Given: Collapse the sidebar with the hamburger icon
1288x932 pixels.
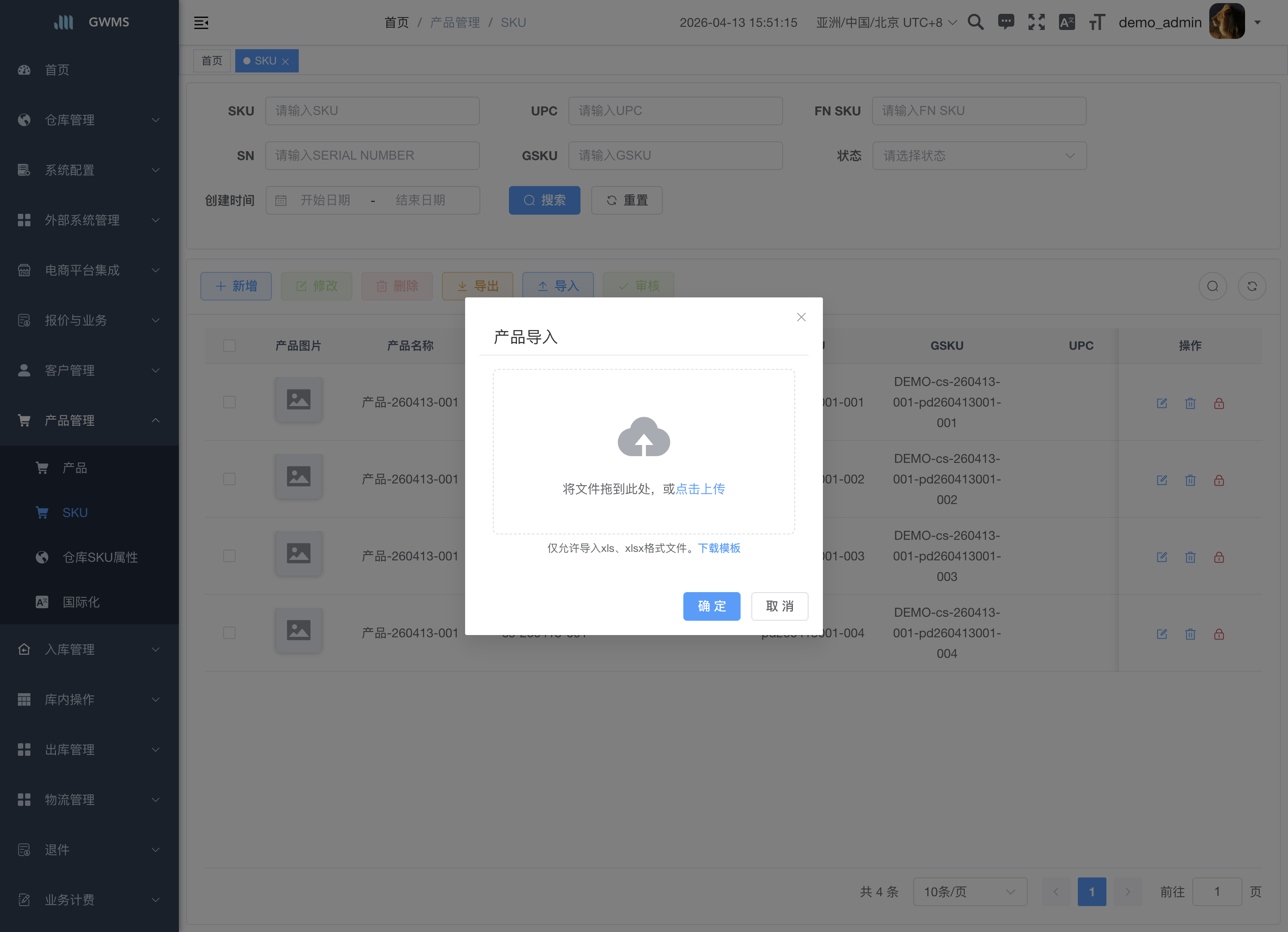Looking at the screenshot, I should coord(201,23).
